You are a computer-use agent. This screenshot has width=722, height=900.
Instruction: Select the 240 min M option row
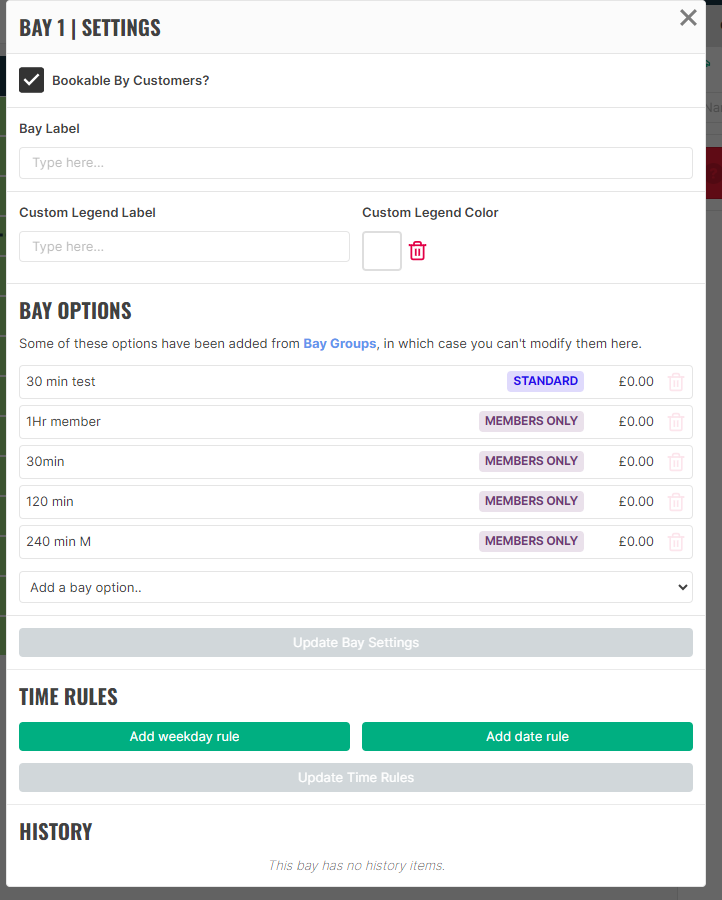[x=356, y=542]
